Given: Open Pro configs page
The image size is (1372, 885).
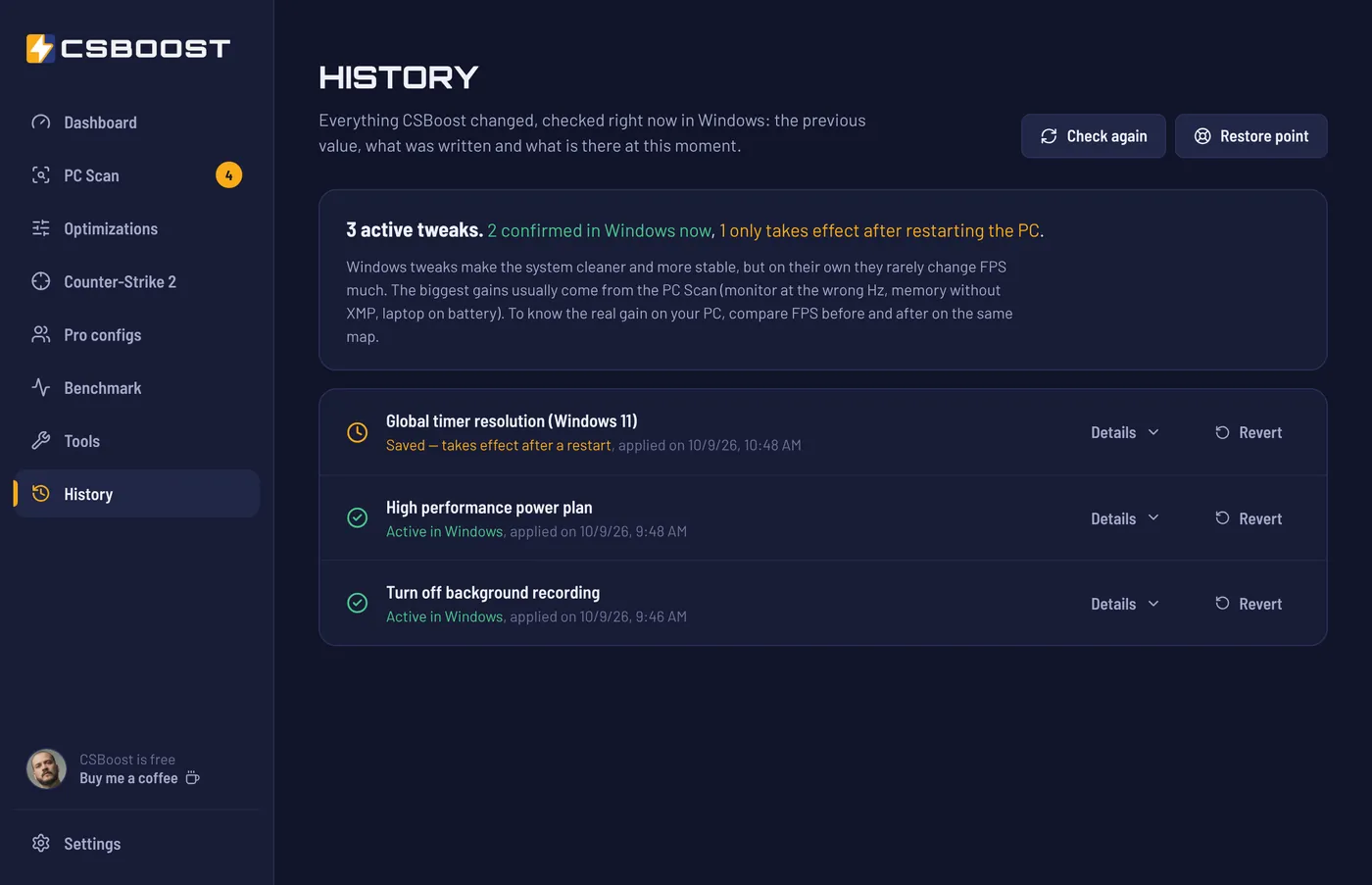Looking at the screenshot, I should (x=137, y=334).
